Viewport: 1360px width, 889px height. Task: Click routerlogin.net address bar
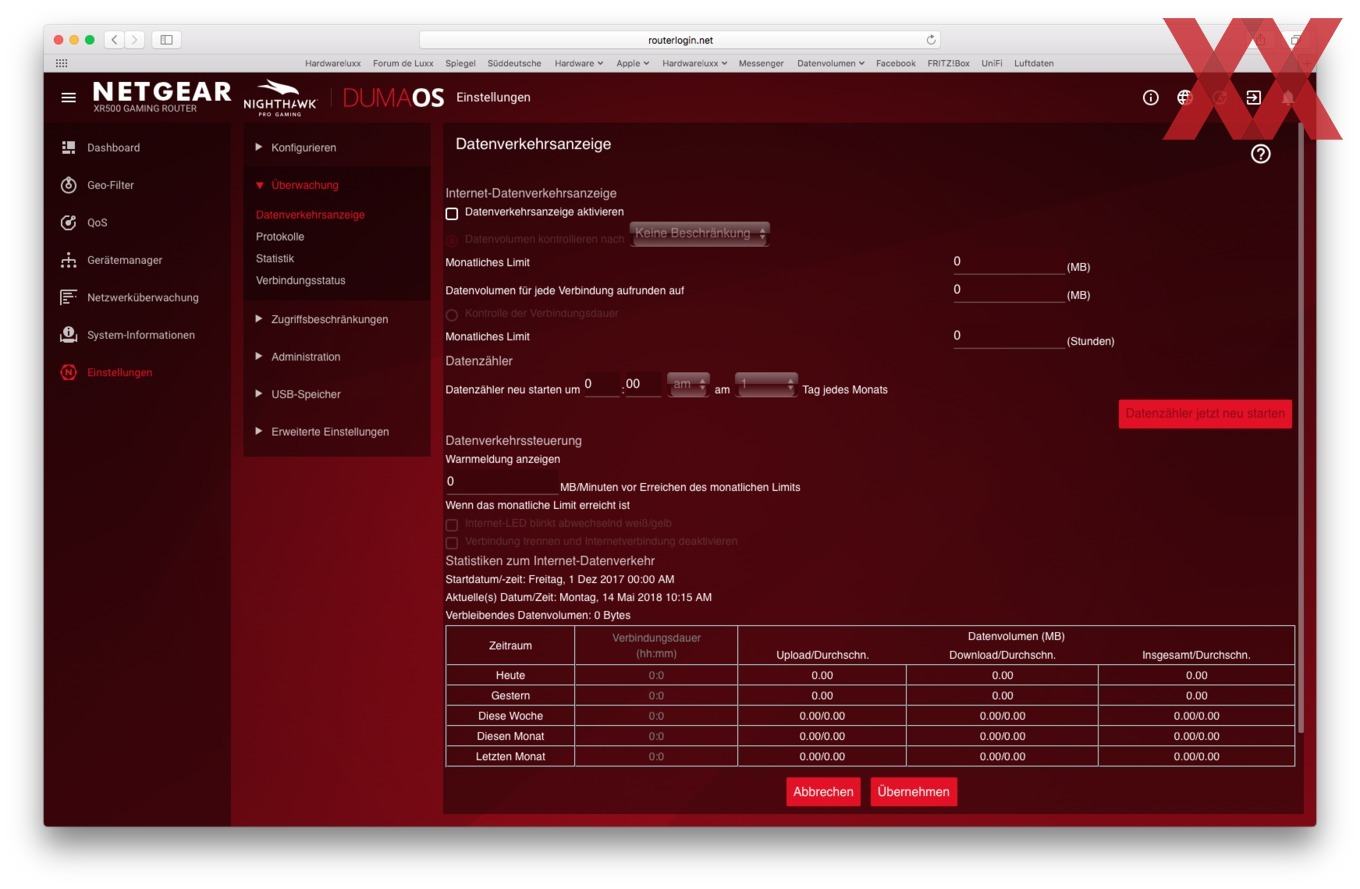[680, 40]
